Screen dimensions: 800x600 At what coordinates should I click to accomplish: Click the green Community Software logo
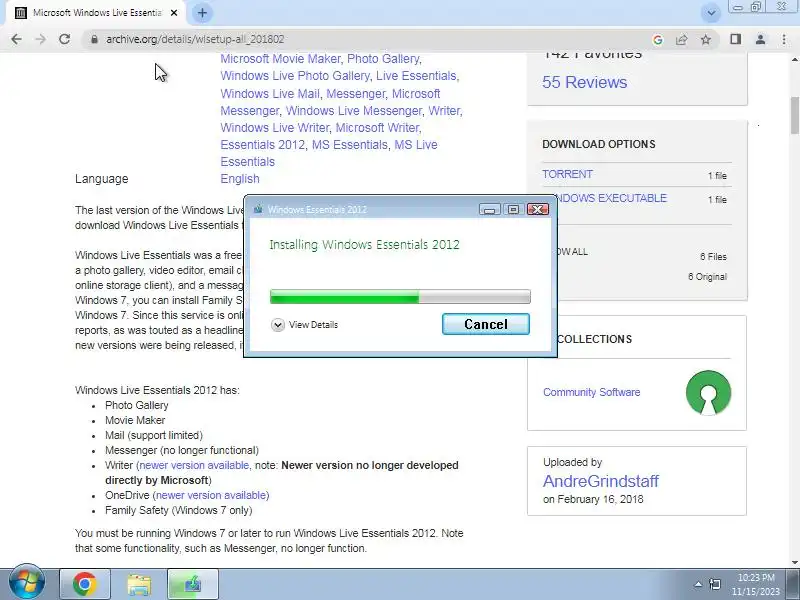pyautogui.click(x=708, y=392)
